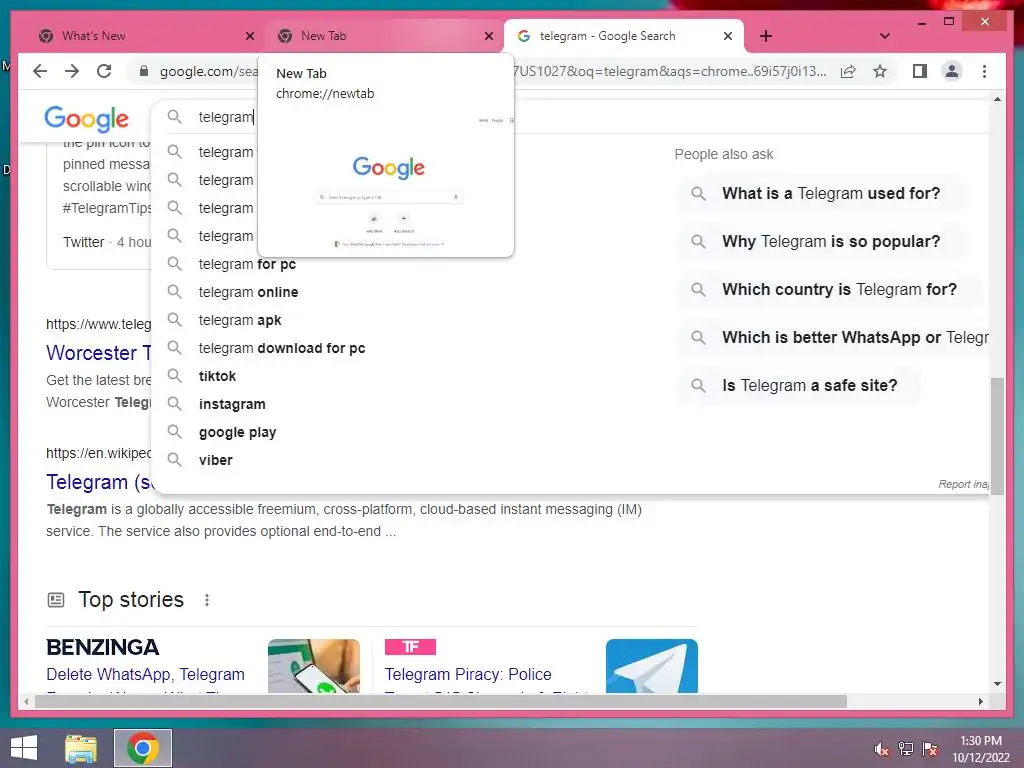Click the network tray icon
Viewport: 1024px width, 768px height.
click(905, 749)
